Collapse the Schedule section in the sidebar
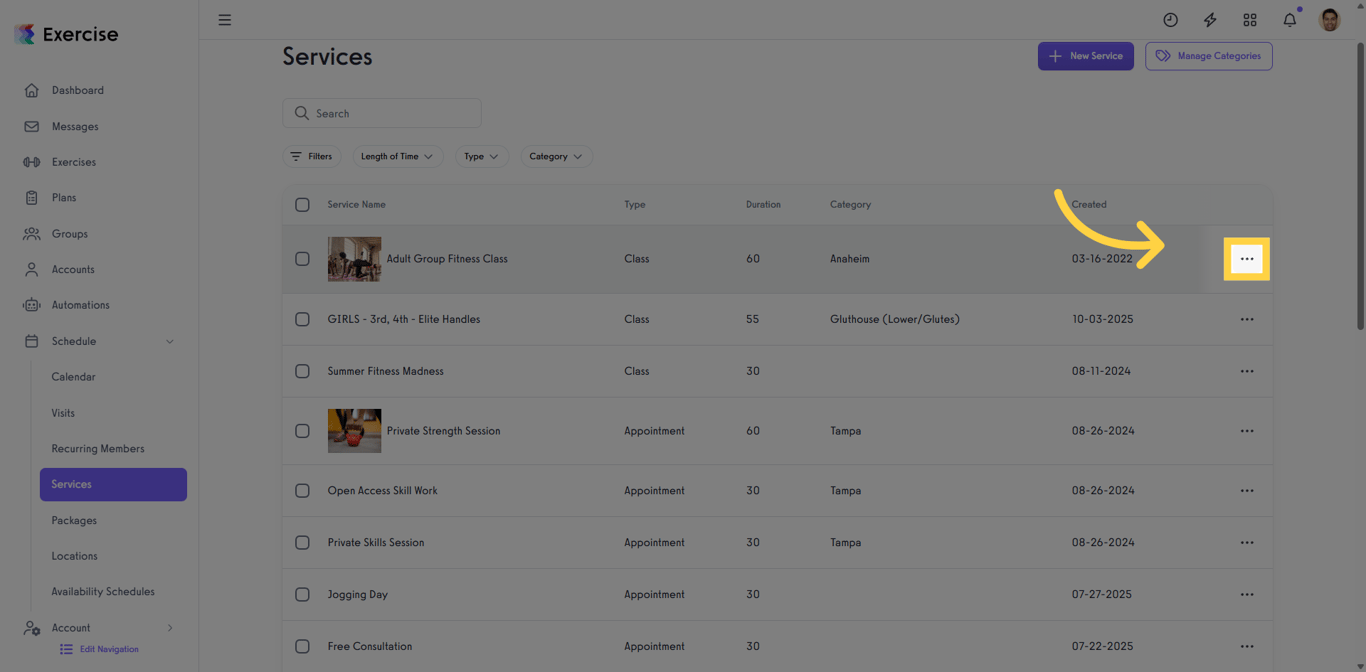This screenshot has height=672, width=1366. pyautogui.click(x=168, y=341)
